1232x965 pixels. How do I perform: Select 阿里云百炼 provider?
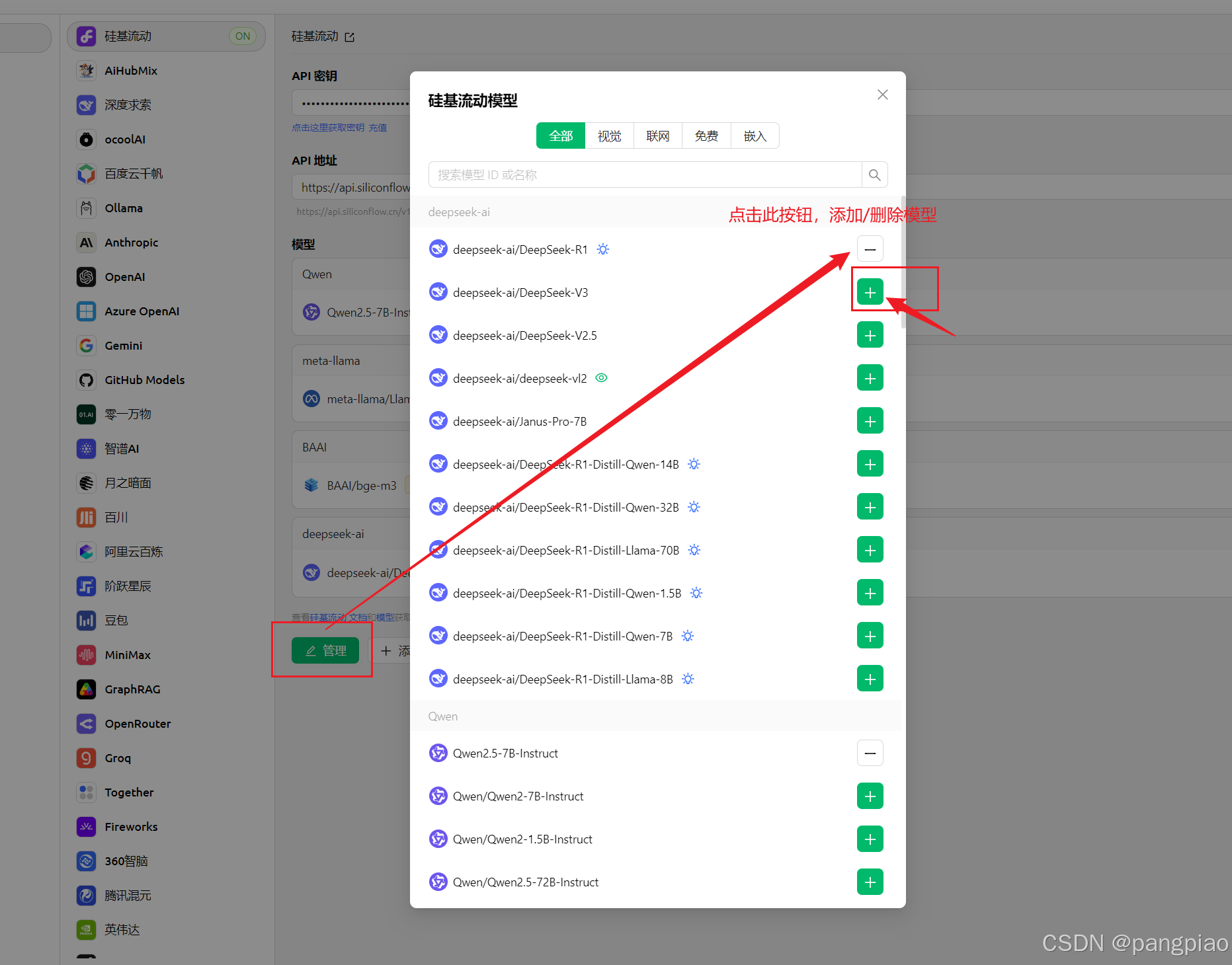tap(165, 552)
